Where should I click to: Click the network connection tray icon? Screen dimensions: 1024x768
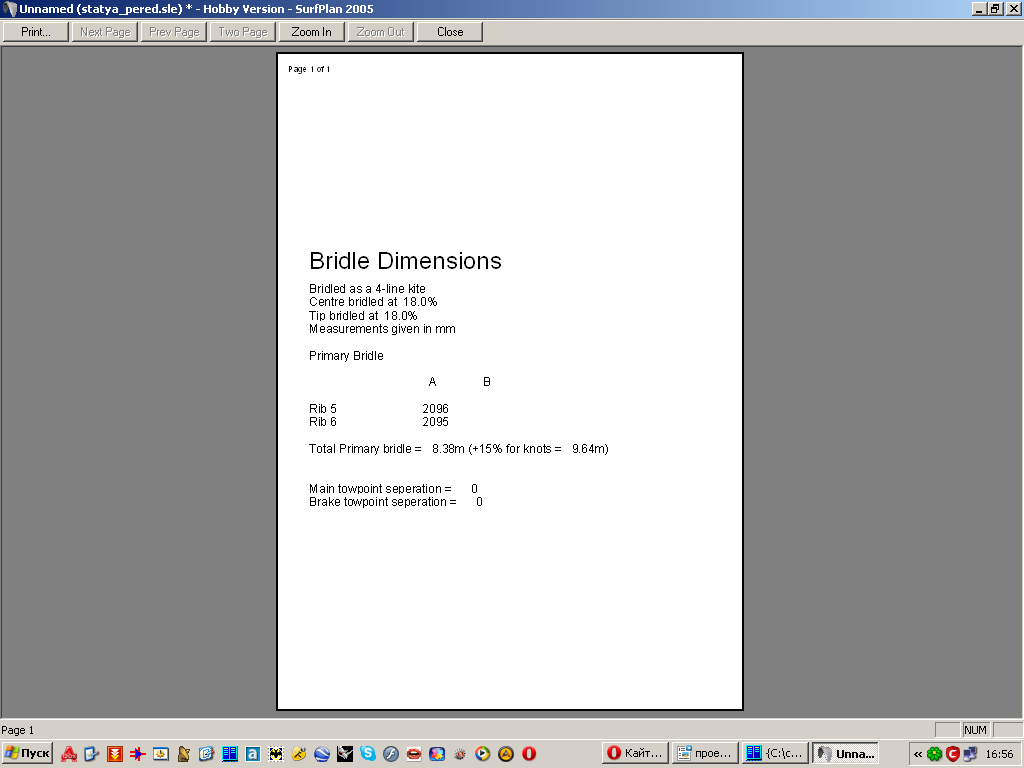pos(970,754)
